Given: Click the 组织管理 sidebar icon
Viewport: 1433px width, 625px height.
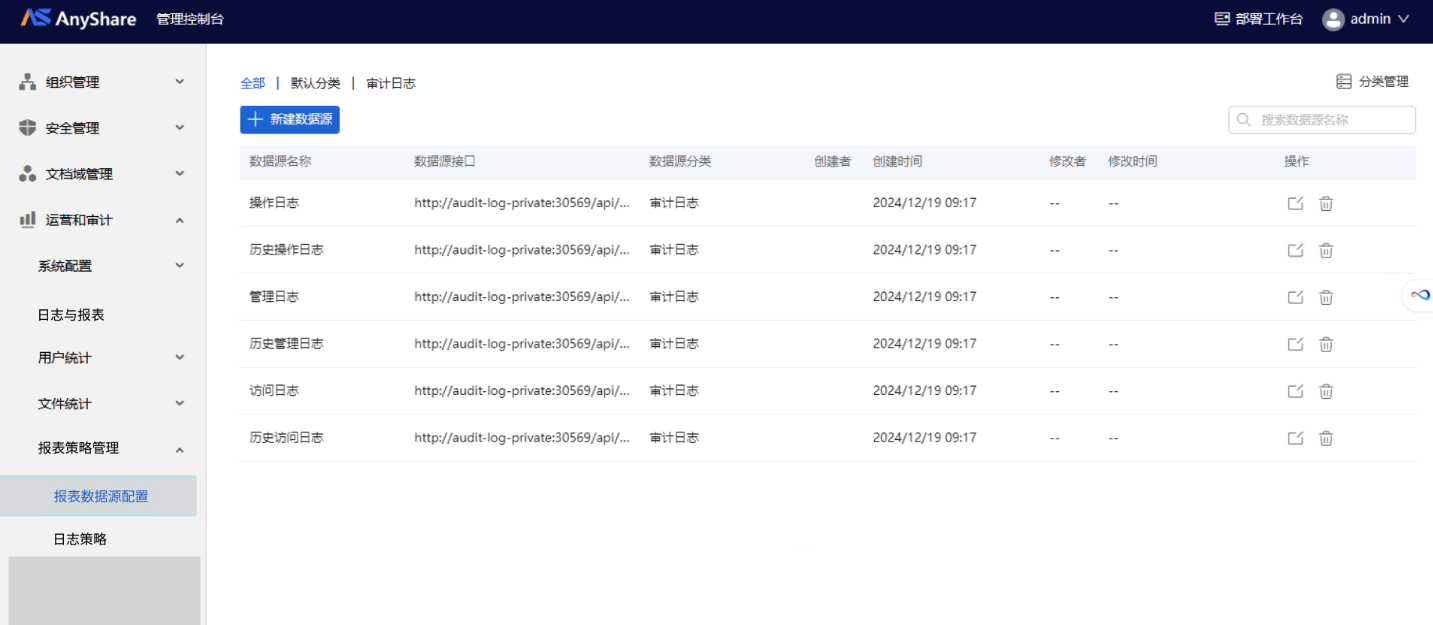Looking at the screenshot, I should point(28,82).
